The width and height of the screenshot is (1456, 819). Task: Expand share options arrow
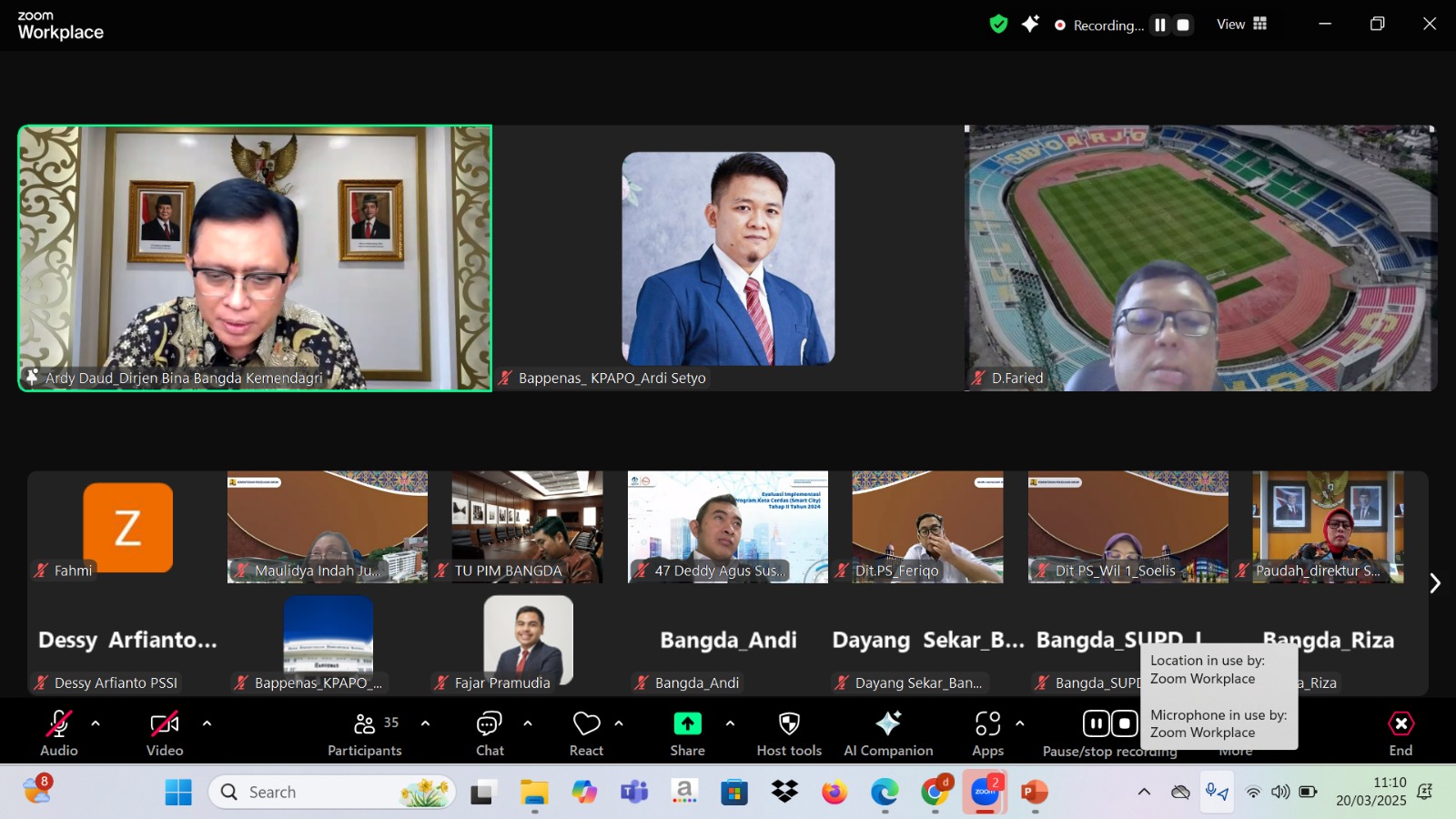coord(730,724)
